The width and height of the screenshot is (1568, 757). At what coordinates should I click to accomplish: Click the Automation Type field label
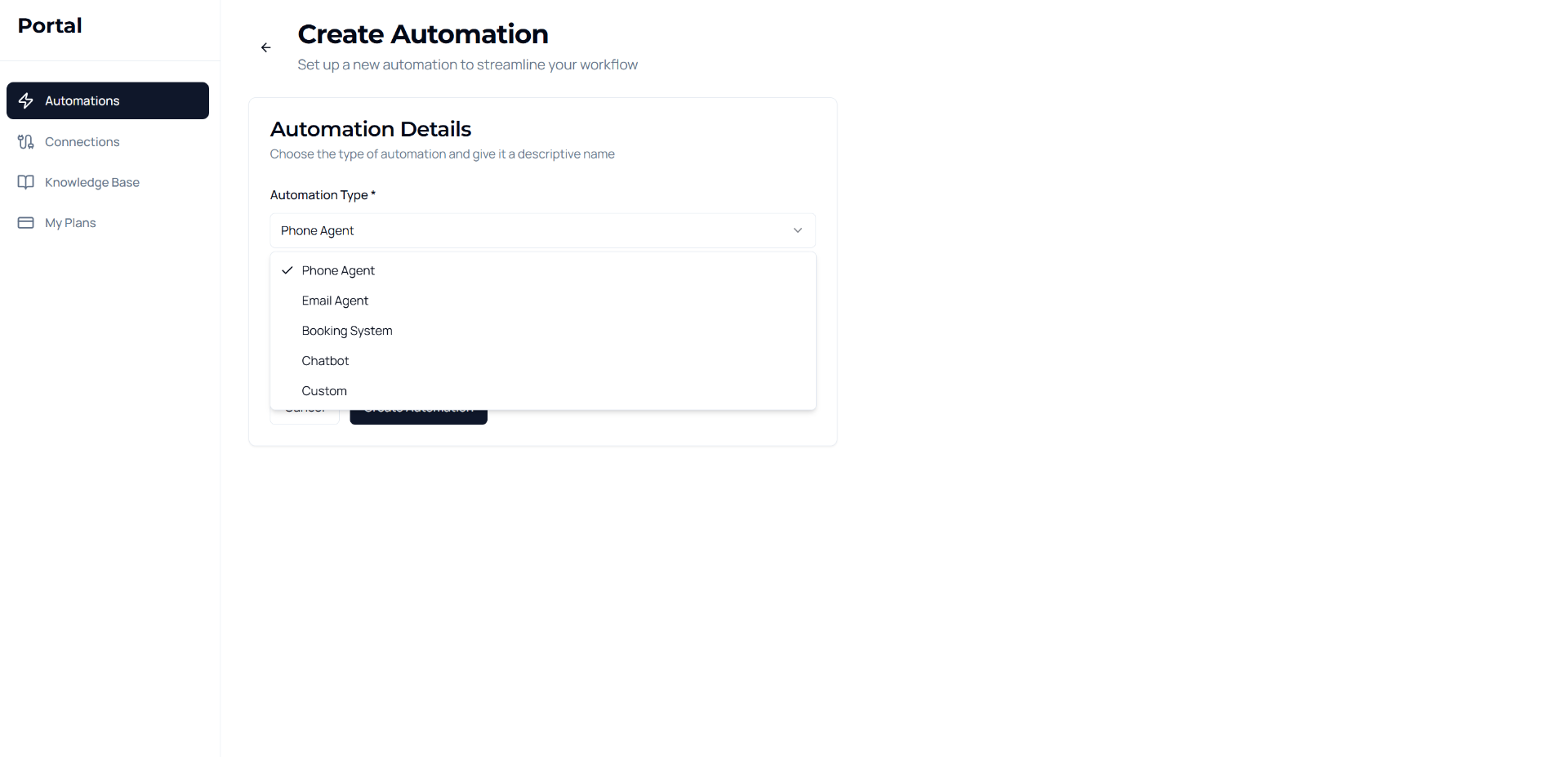coord(319,195)
